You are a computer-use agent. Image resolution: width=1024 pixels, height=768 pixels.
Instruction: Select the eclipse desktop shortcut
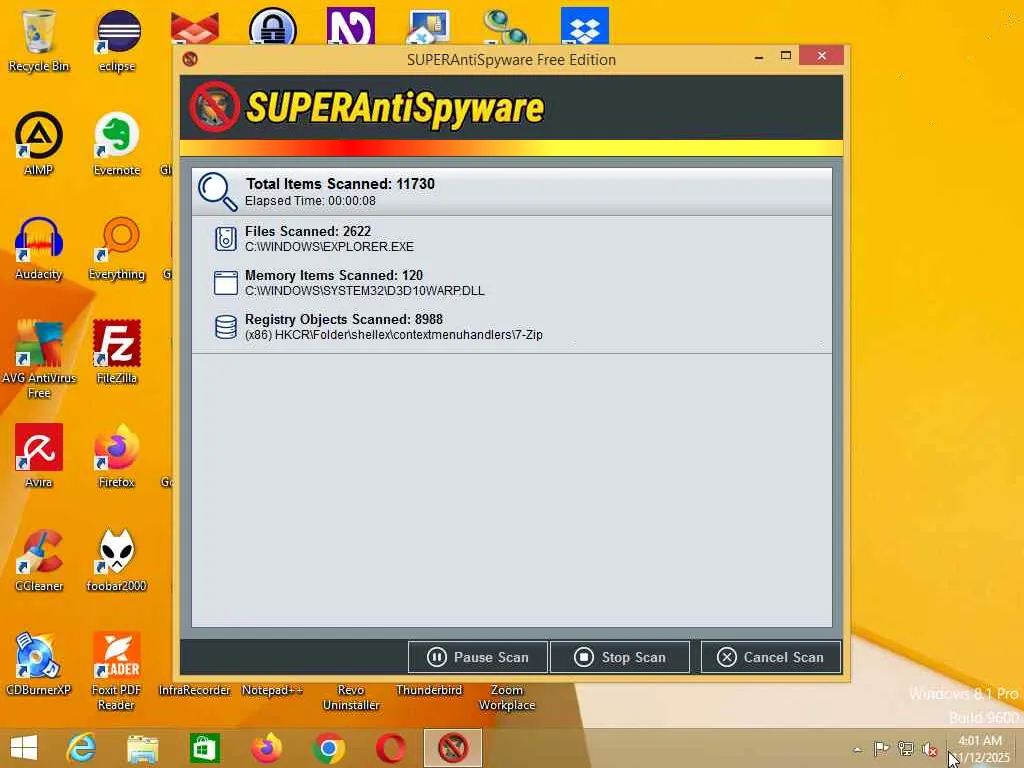[118, 40]
